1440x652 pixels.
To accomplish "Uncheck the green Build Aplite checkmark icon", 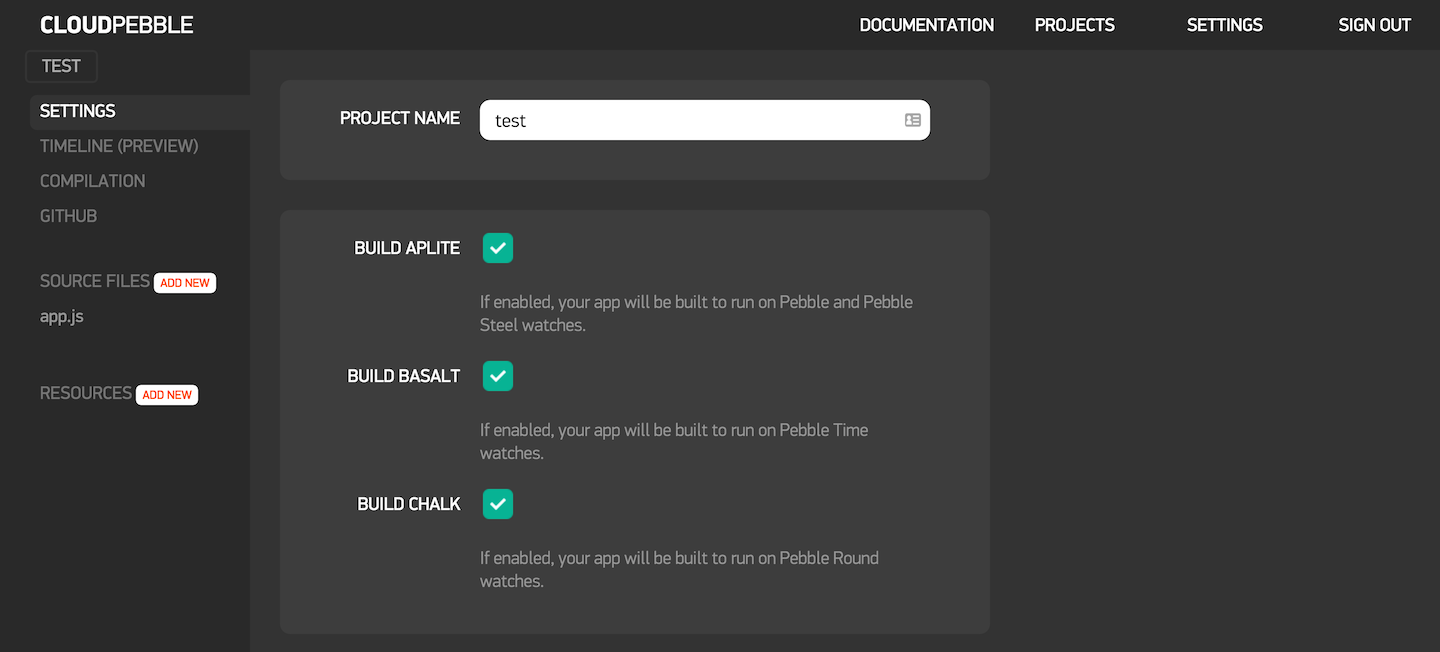I will pyautogui.click(x=497, y=247).
